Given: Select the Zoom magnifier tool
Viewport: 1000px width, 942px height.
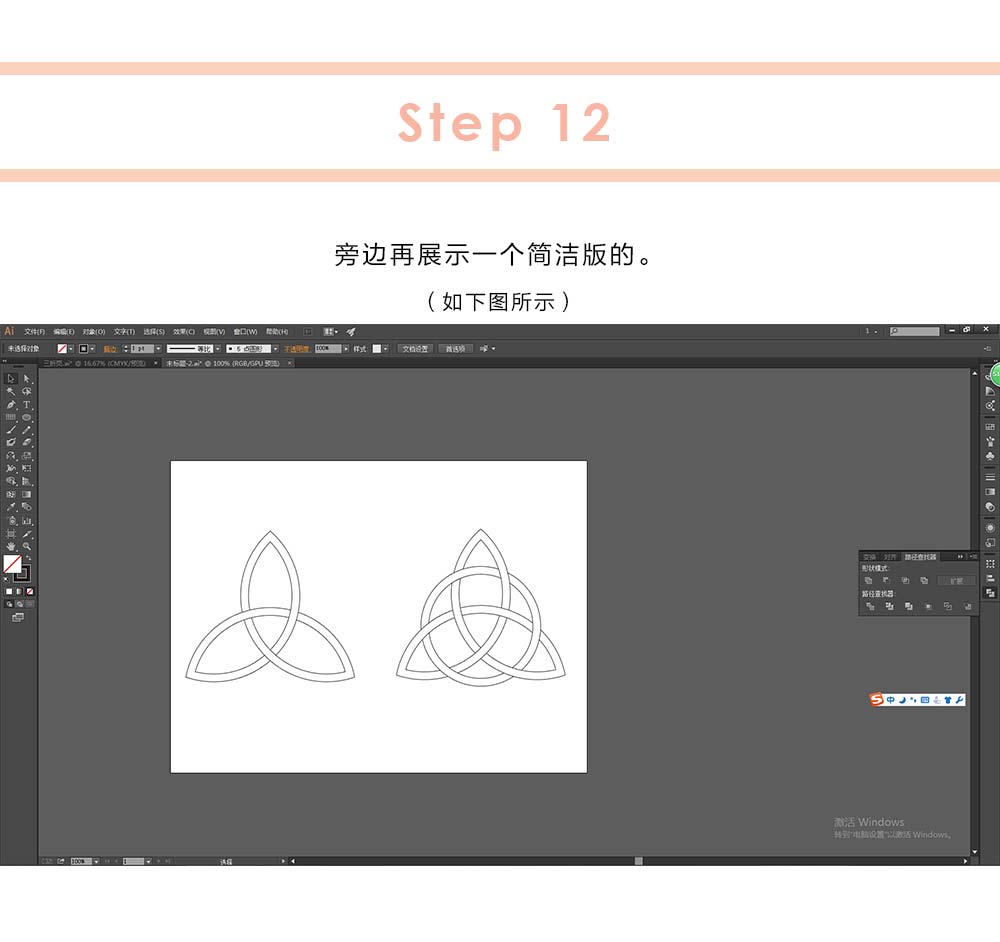Looking at the screenshot, I should [27, 546].
